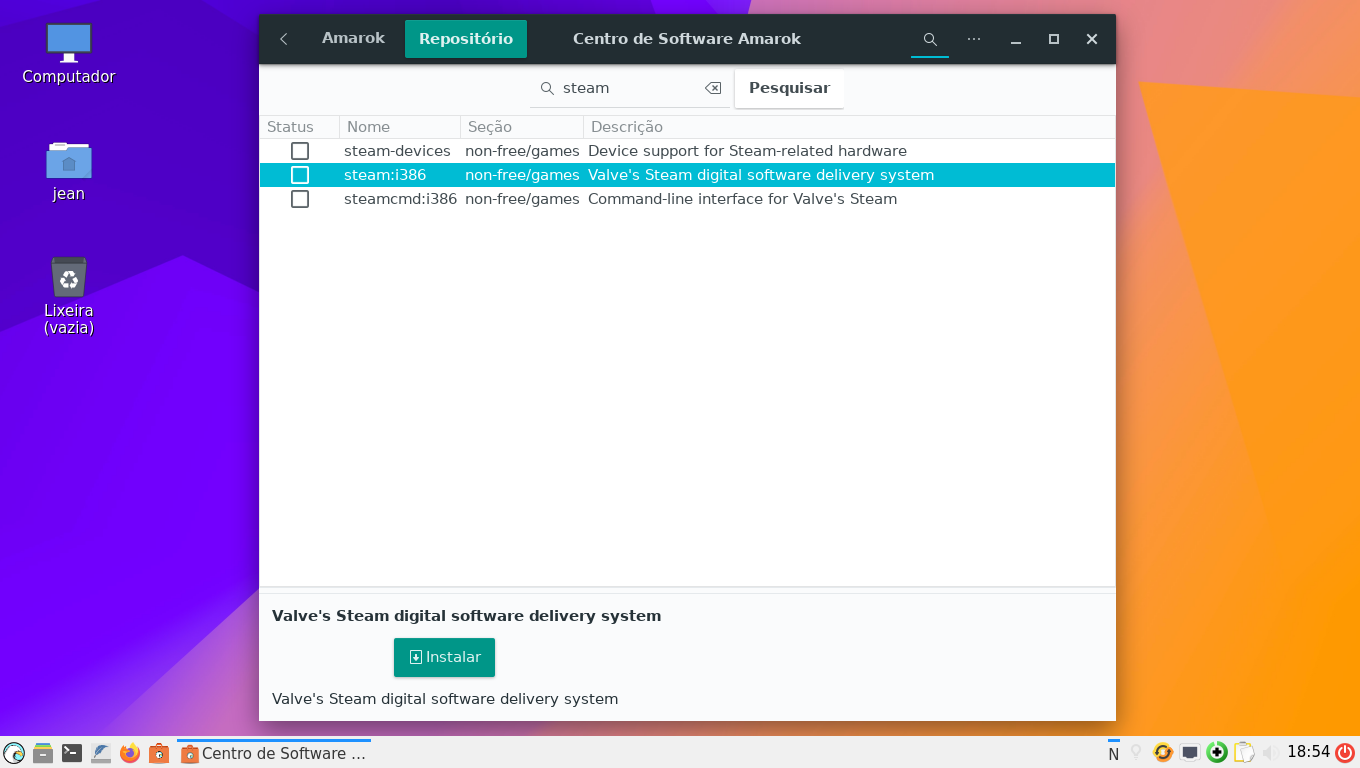Click the light bulb tray icon
Image resolution: width=1360 pixels, height=768 pixels.
[1136, 752]
